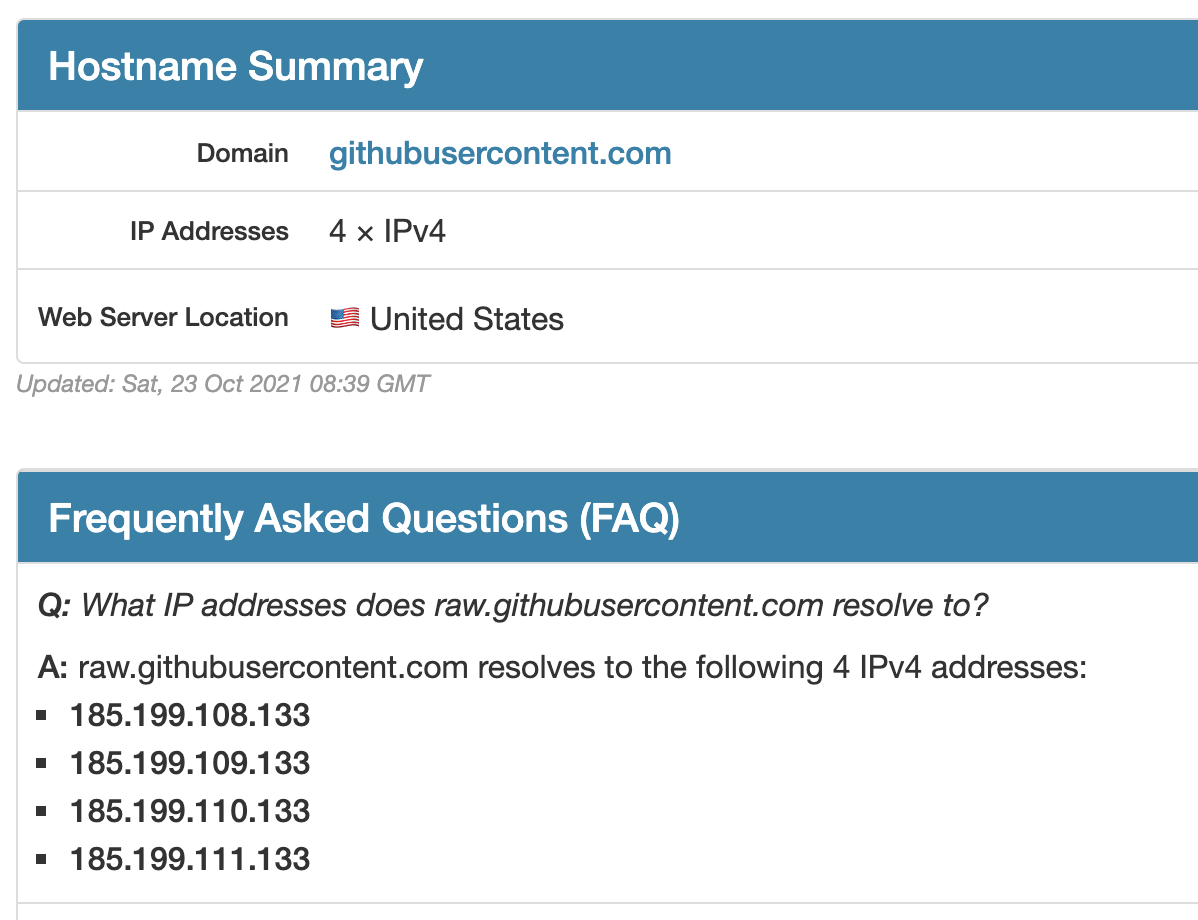The height and width of the screenshot is (920, 1198).
Task: Click the IP Addresses row label
Action: point(209,232)
